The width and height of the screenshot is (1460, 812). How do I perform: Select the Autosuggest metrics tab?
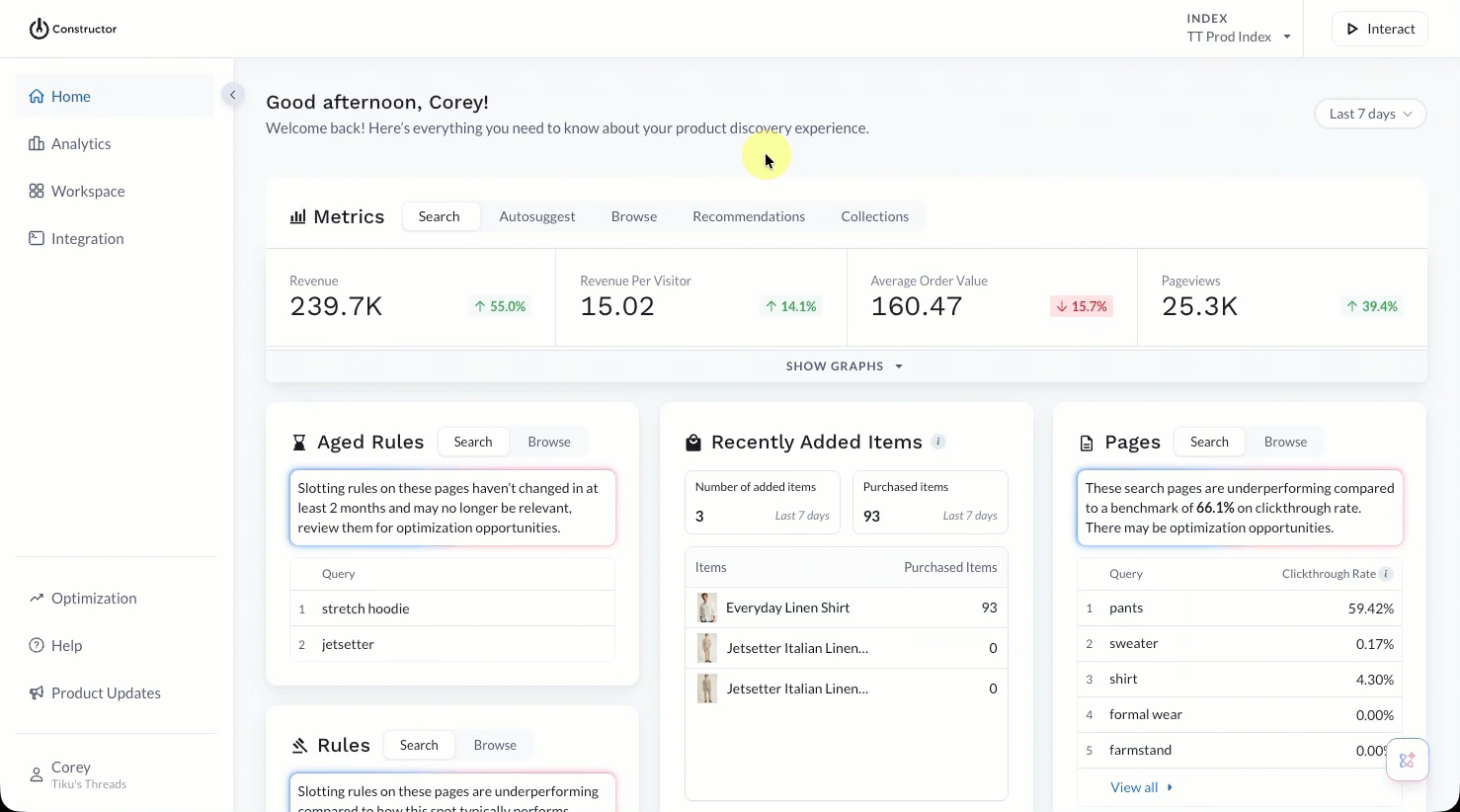click(537, 216)
